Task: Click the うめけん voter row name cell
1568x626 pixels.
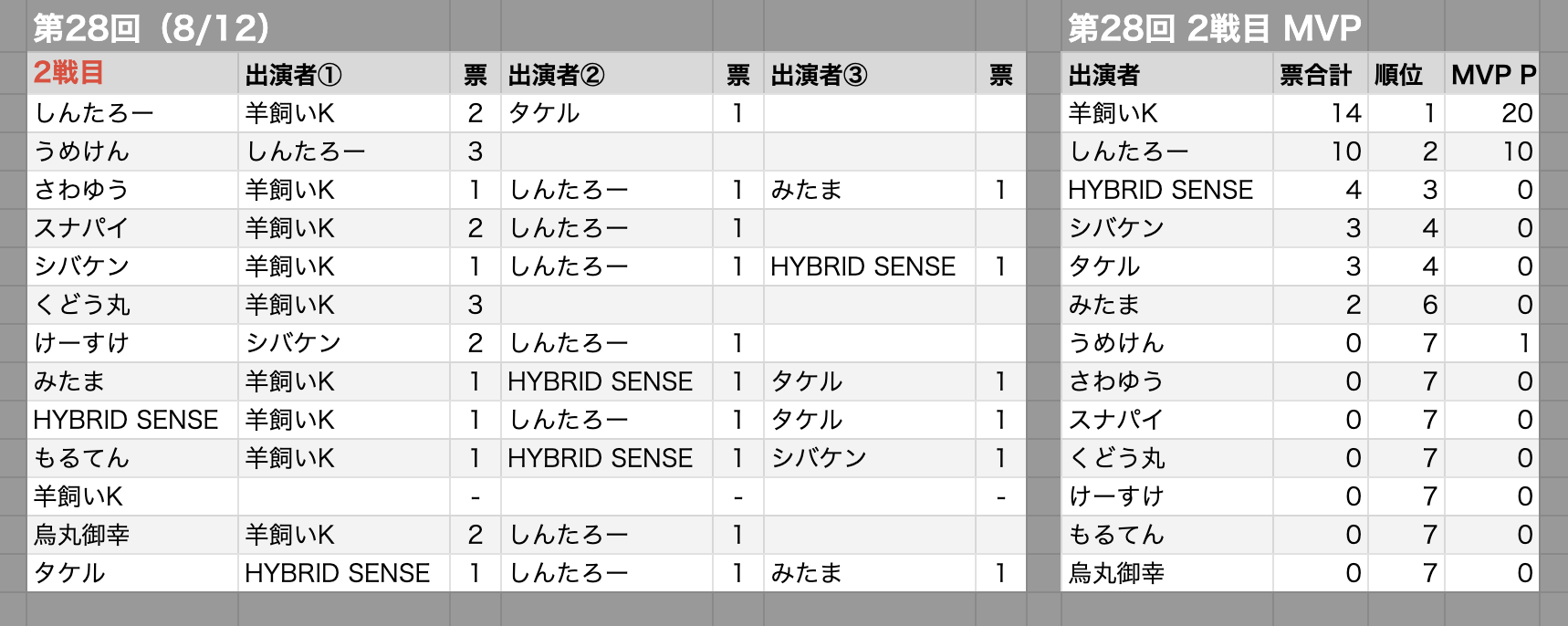Action: coord(132,151)
